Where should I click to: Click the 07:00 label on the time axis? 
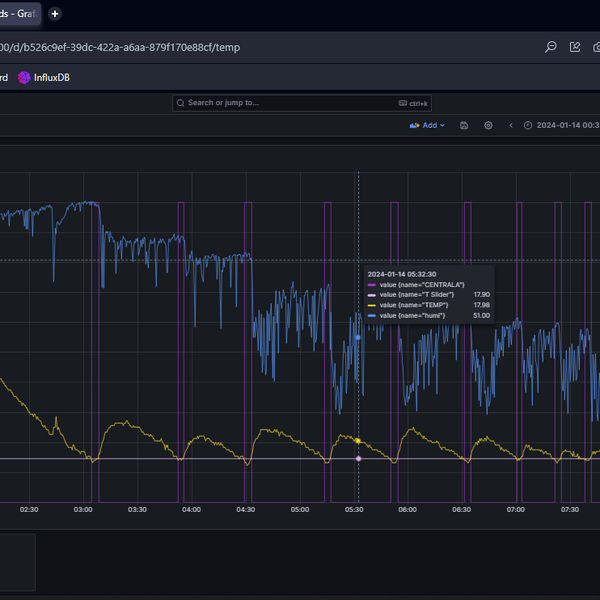pos(515,509)
